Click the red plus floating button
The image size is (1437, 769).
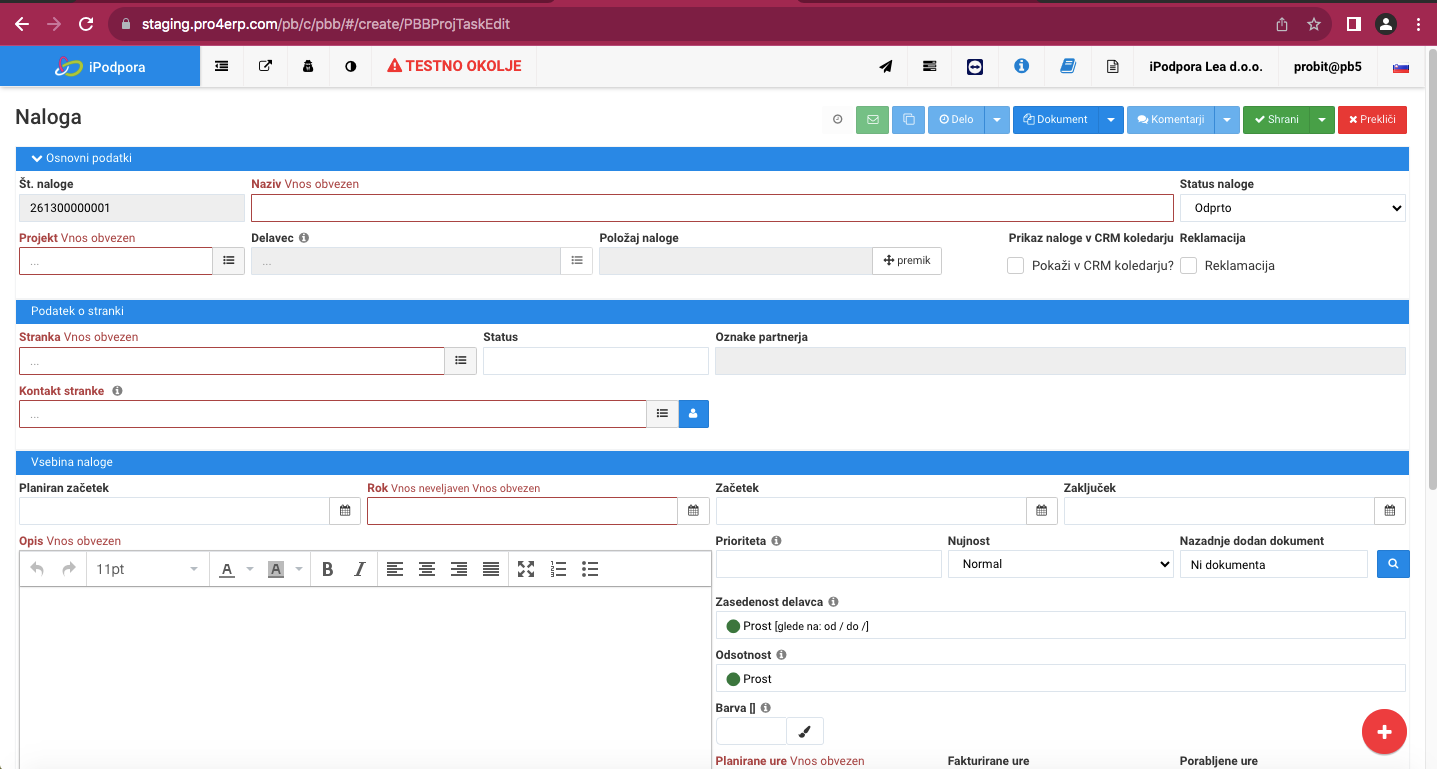point(1384,732)
